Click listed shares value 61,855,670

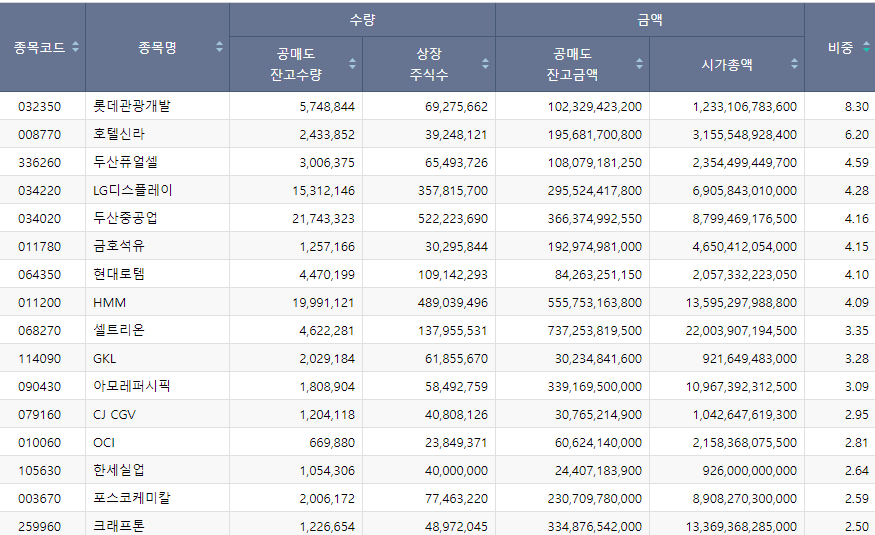click(x=456, y=358)
